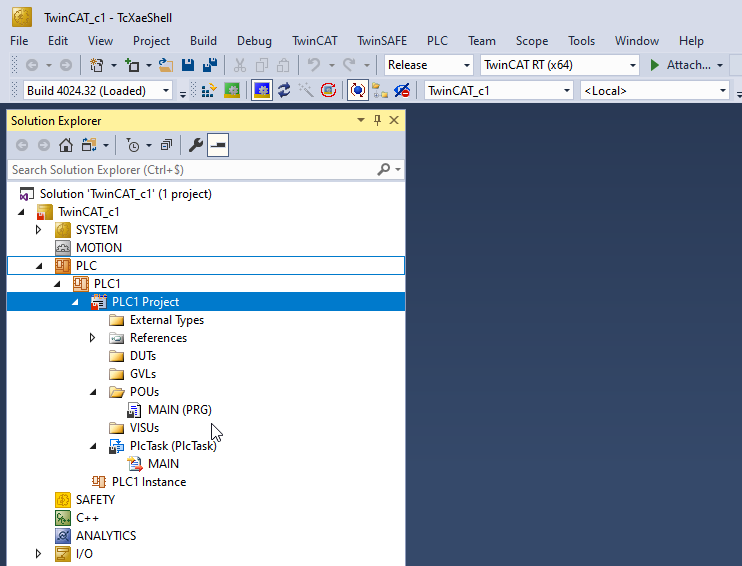Click the Attach... button
The image size is (742, 566).
[680, 65]
